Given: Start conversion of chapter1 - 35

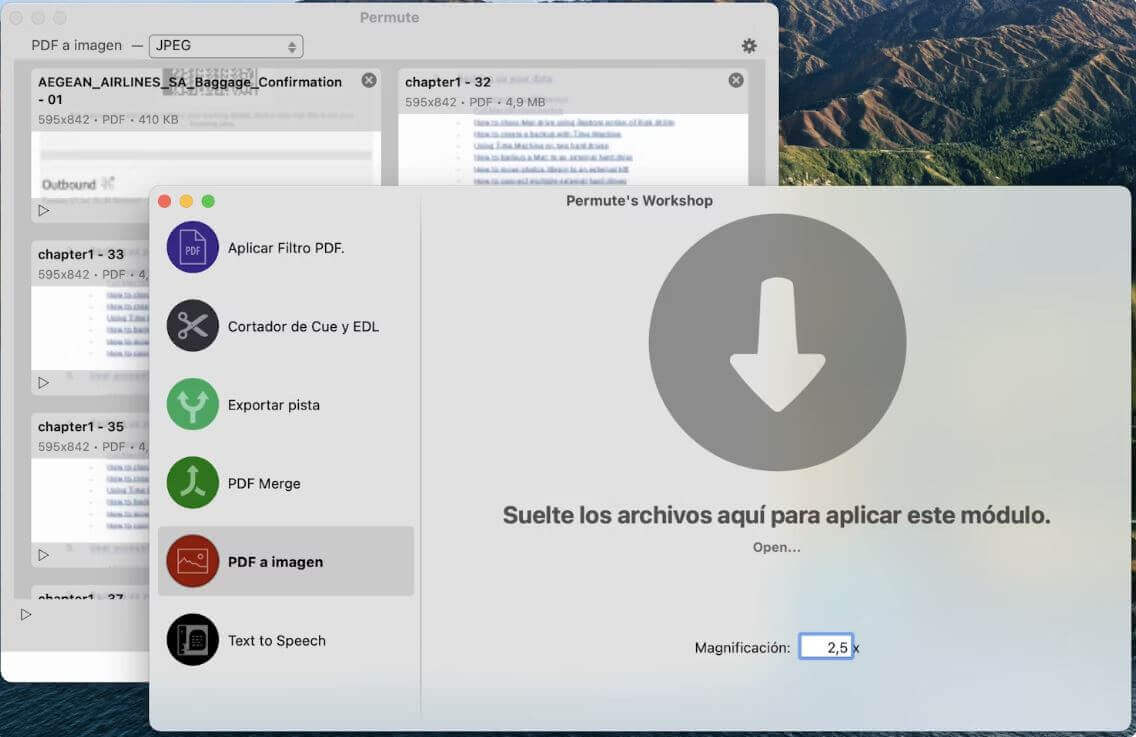Looking at the screenshot, I should tap(44, 555).
